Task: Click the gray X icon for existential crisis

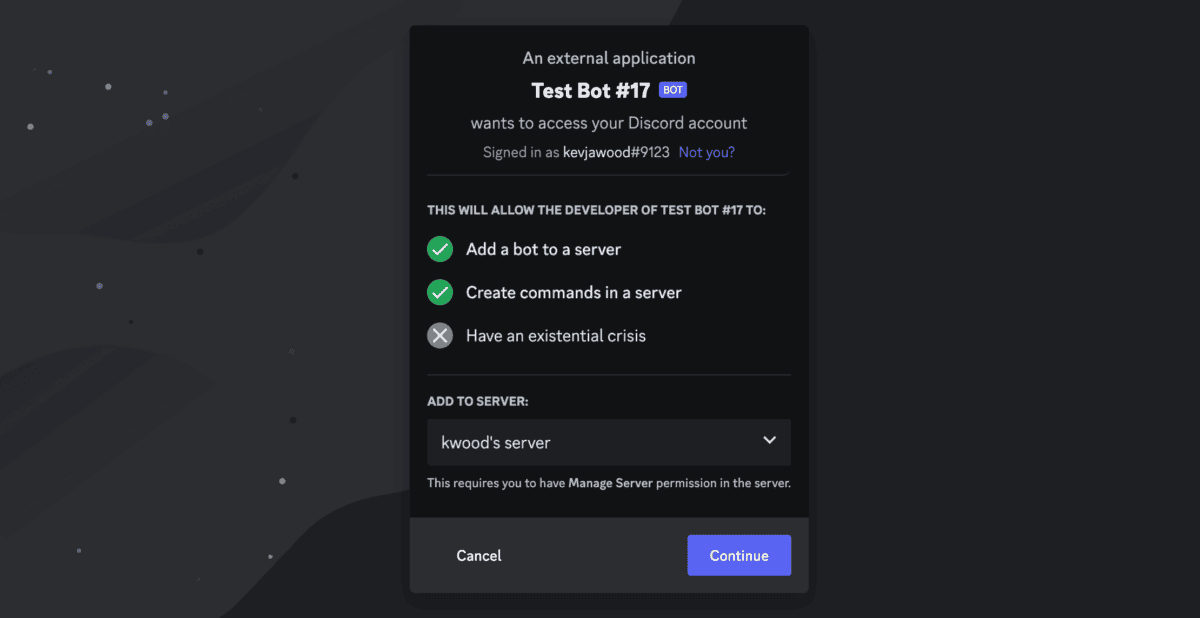Action: [x=440, y=336]
